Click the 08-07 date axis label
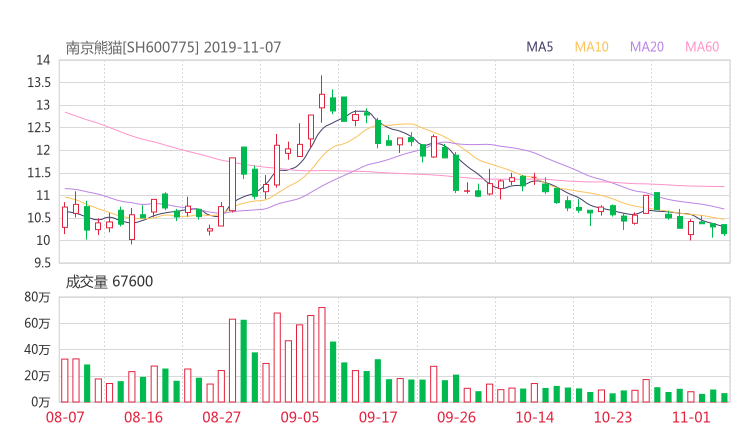This screenshot has height=440, width=740. coord(65,417)
